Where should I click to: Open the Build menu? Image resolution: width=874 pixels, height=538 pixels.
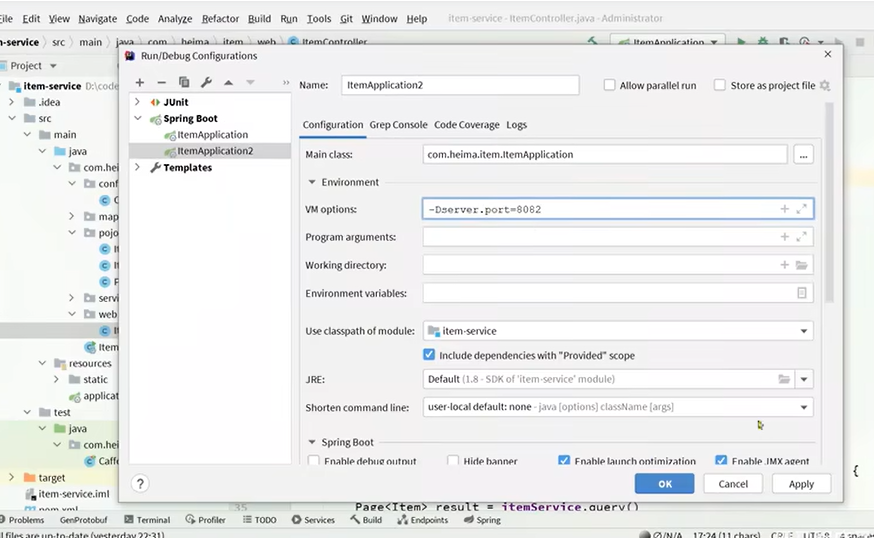[x=259, y=19]
